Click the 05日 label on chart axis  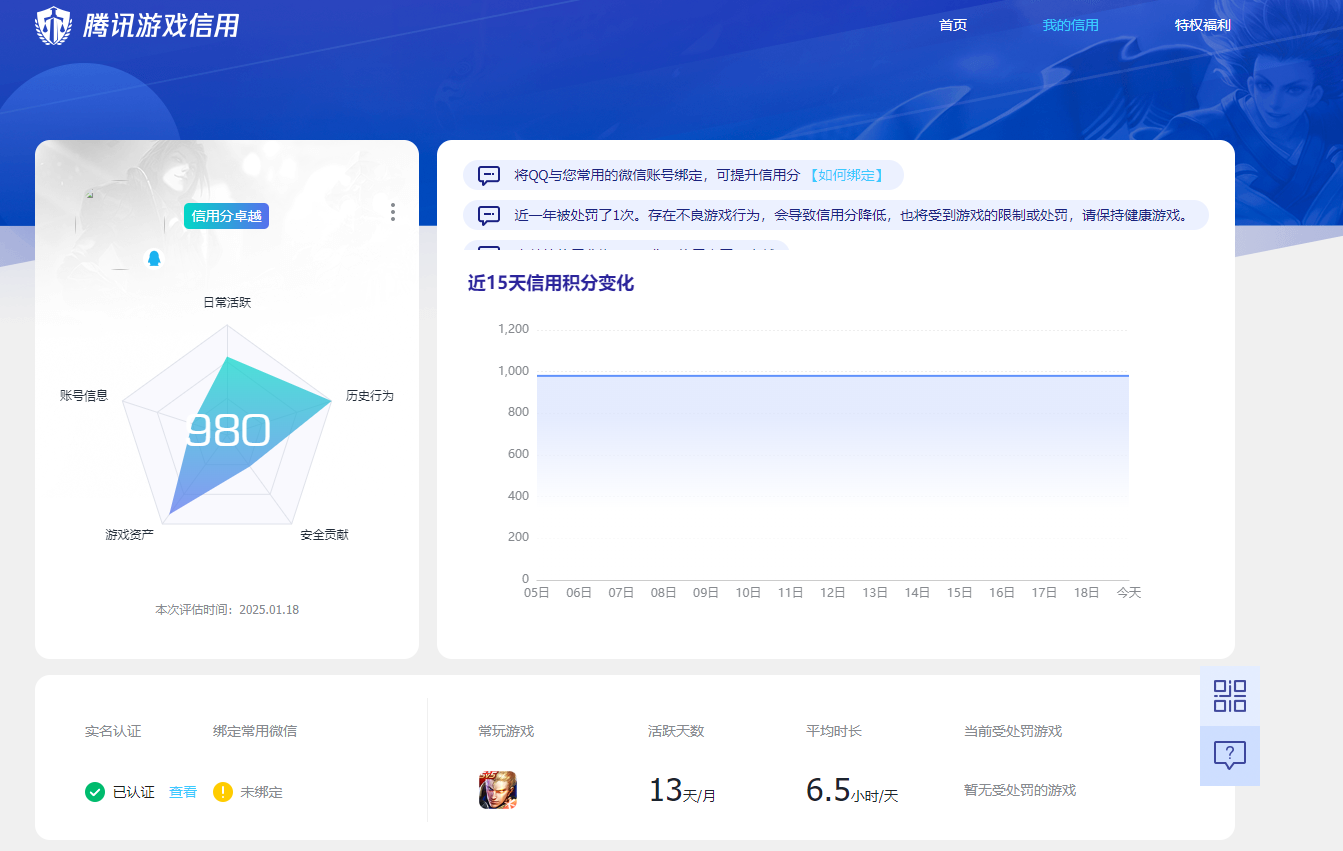click(x=537, y=593)
